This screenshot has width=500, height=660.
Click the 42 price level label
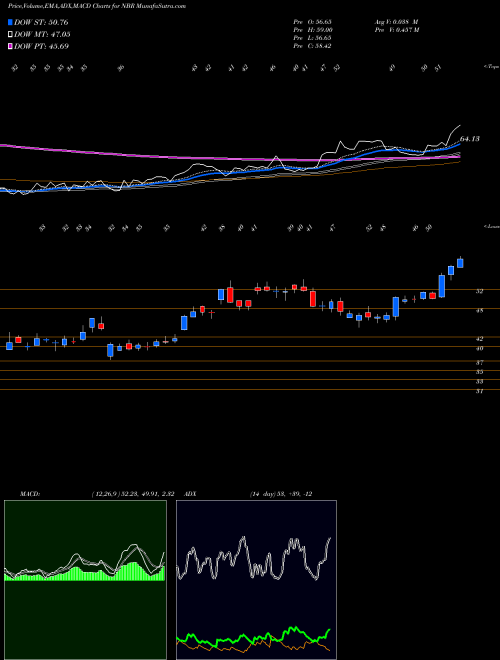click(479, 338)
